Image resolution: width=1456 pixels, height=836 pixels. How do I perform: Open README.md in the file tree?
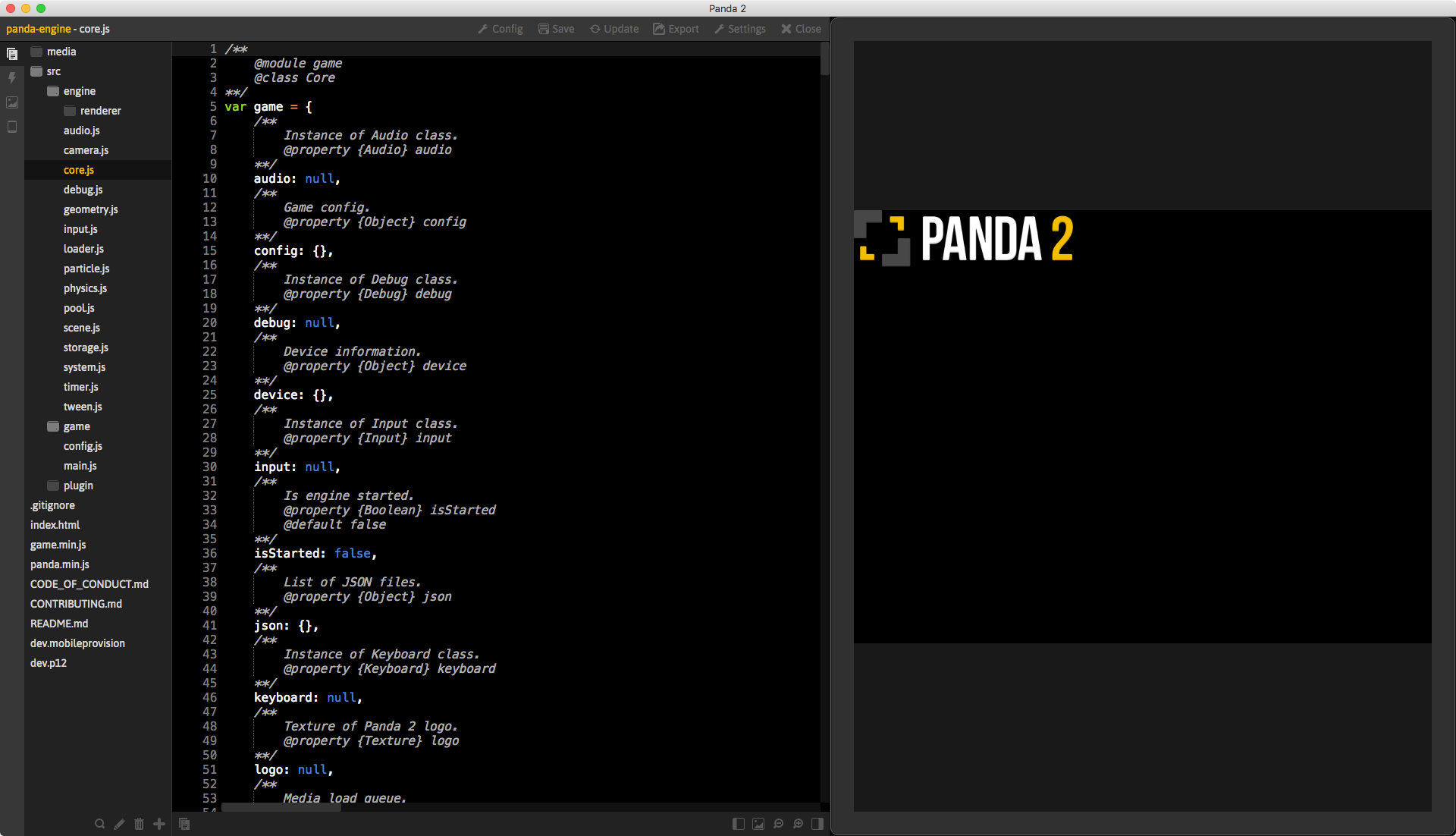59,624
